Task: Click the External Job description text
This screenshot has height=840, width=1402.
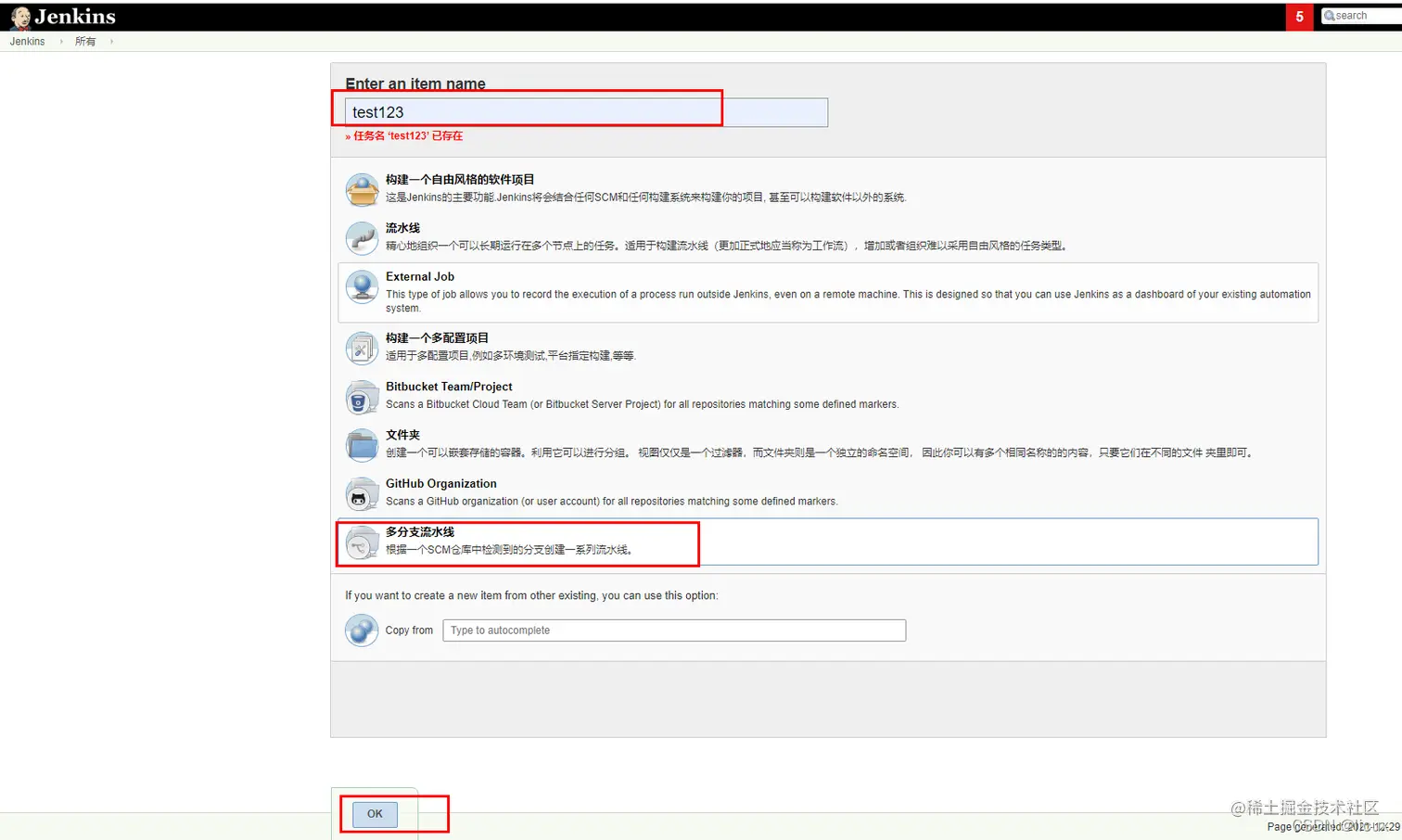Action: click(x=848, y=301)
